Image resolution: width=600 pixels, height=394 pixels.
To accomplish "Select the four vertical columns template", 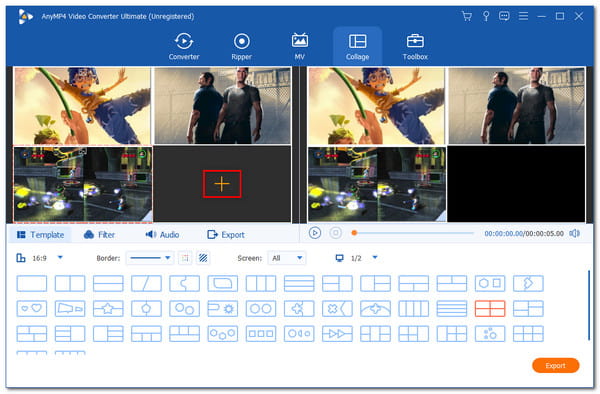I will point(414,308).
